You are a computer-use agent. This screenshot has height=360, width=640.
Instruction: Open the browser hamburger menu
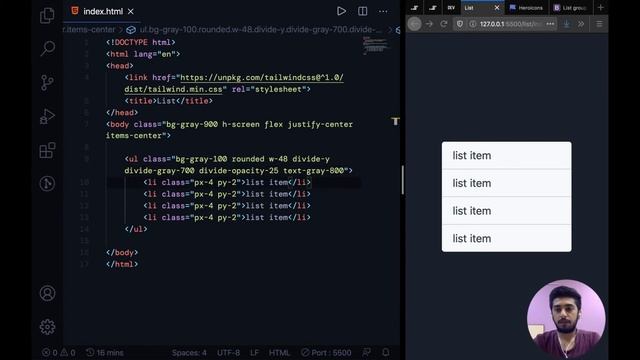pos(599,24)
